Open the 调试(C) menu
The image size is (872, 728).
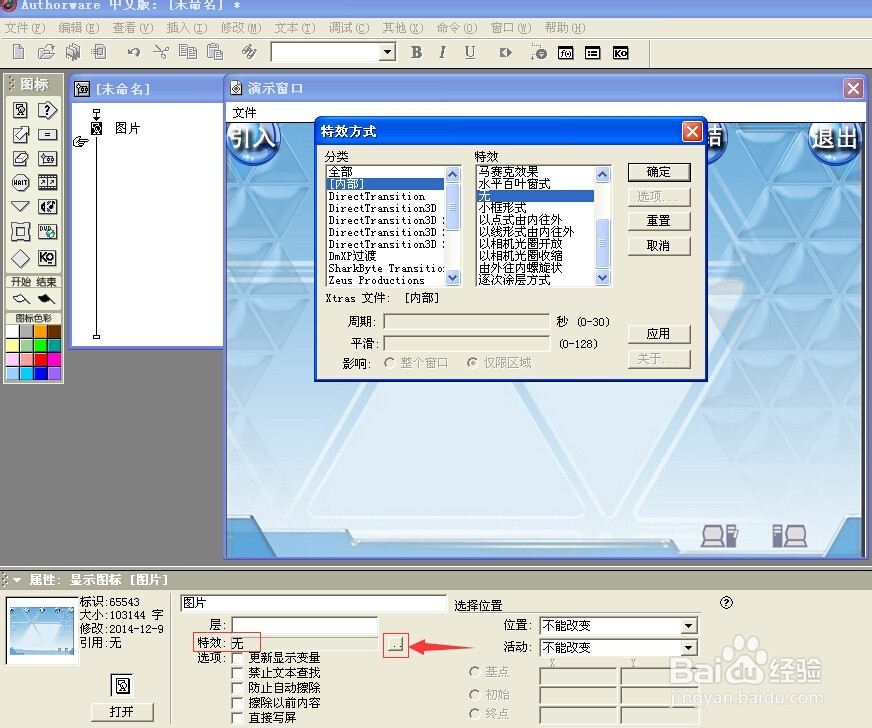tap(349, 28)
